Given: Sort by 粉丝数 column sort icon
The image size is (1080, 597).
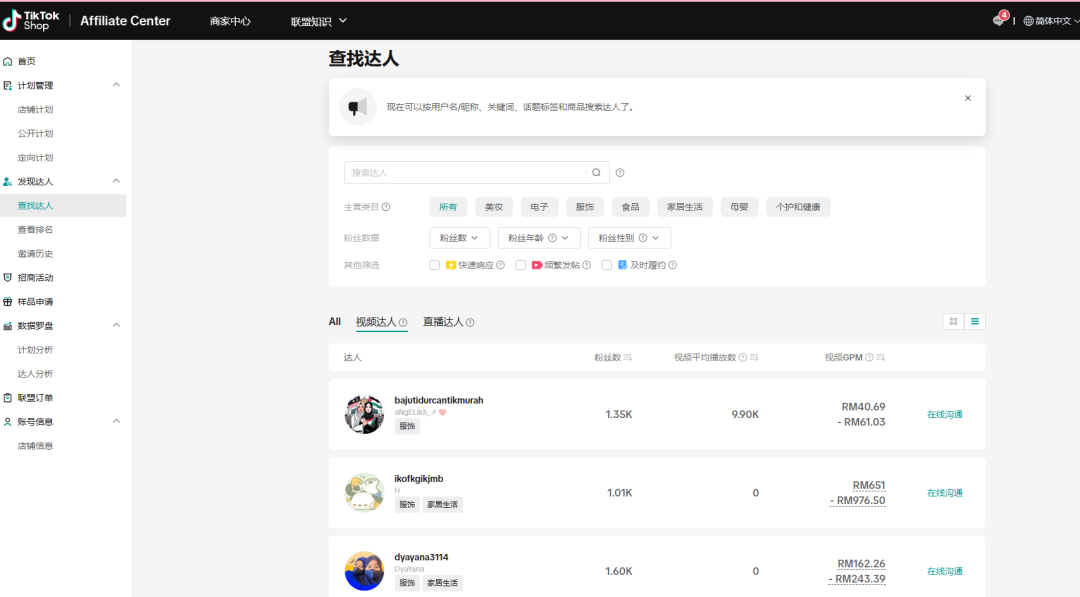Looking at the screenshot, I should 628,357.
